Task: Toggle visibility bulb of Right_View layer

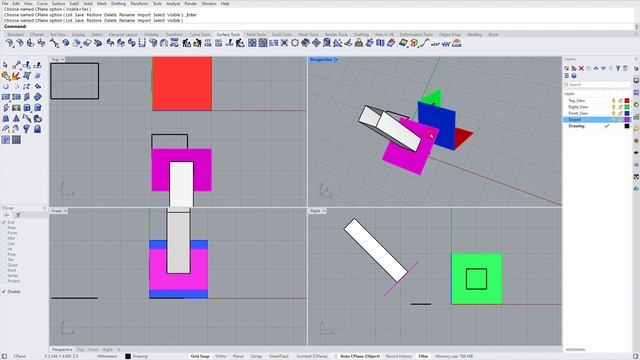Action: (613, 107)
